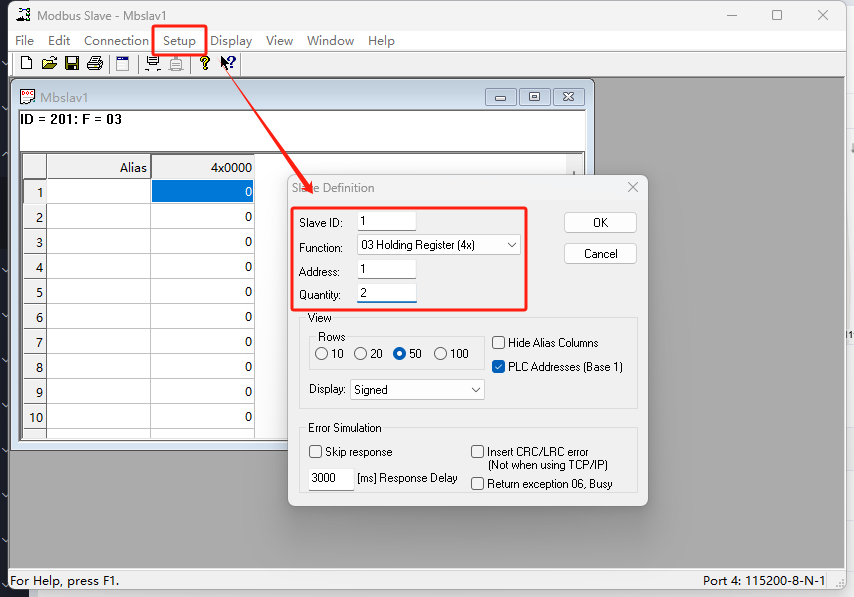Click the context help arrow icon
Viewport: 854px width, 597px height.
pyautogui.click(x=228, y=63)
